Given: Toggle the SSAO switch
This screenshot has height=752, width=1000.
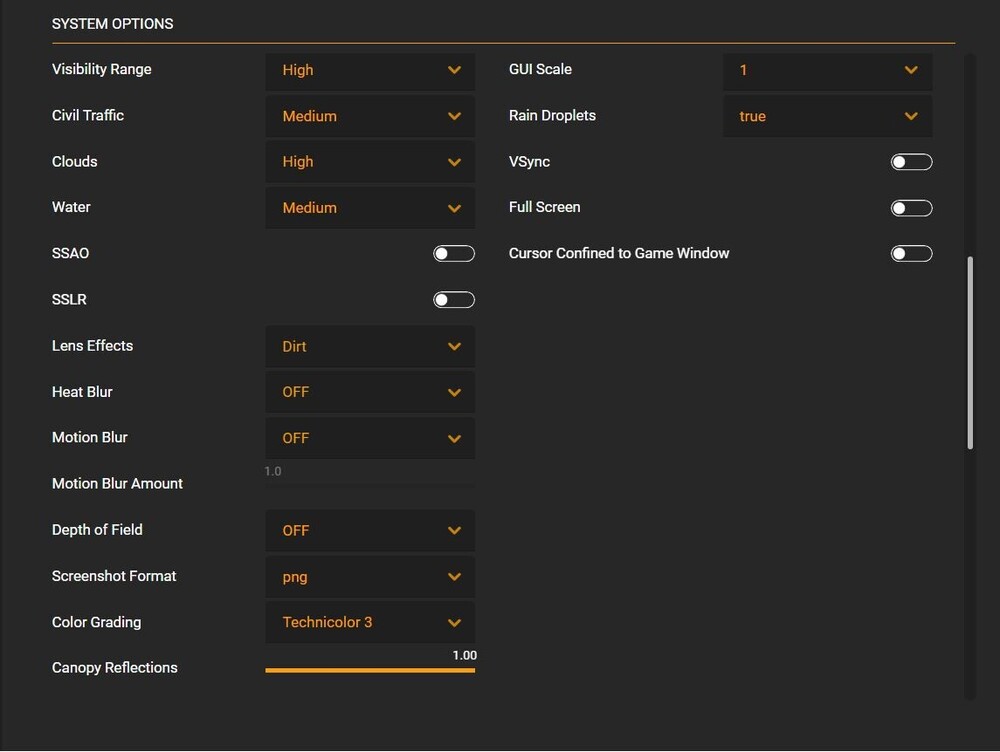Looking at the screenshot, I should [453, 254].
